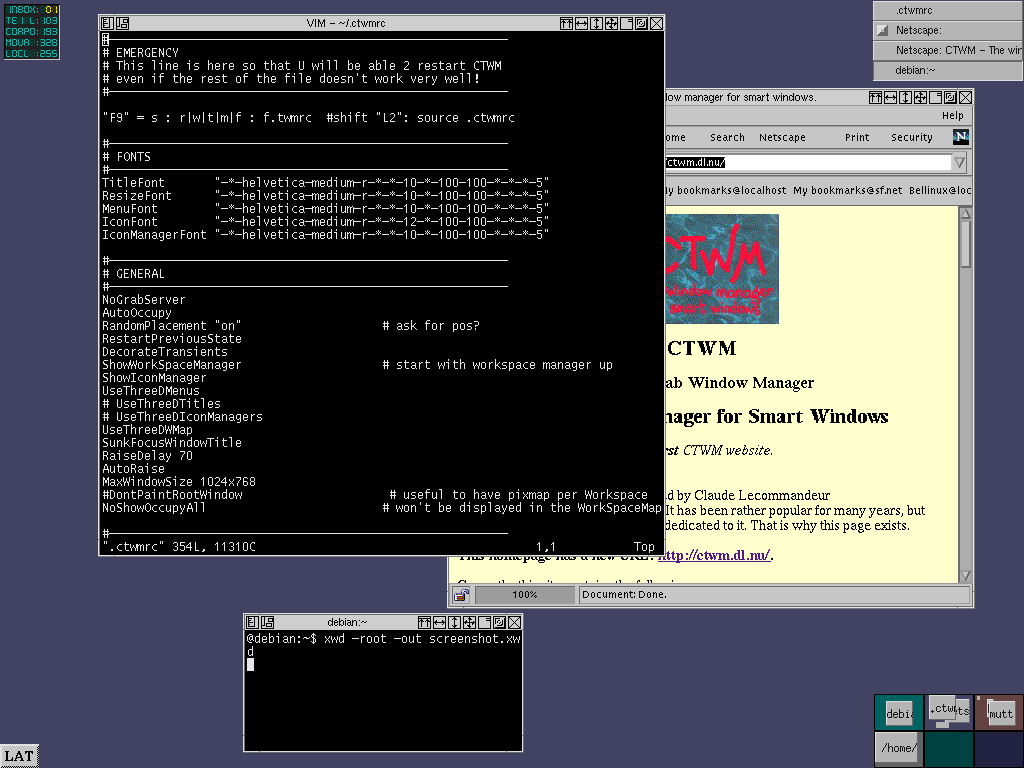Screen dimensions: 1024x768
Task: Click 'NoGrabServer' line in VIM
Action: pyautogui.click(x=144, y=300)
